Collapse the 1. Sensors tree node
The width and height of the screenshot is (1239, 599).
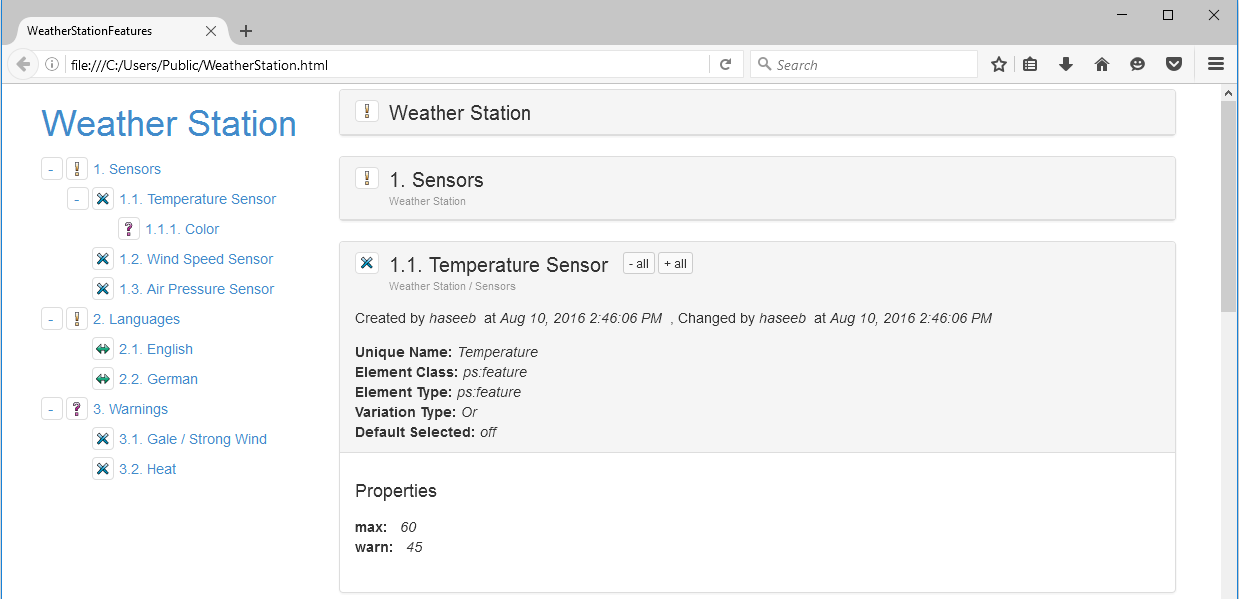(52, 169)
